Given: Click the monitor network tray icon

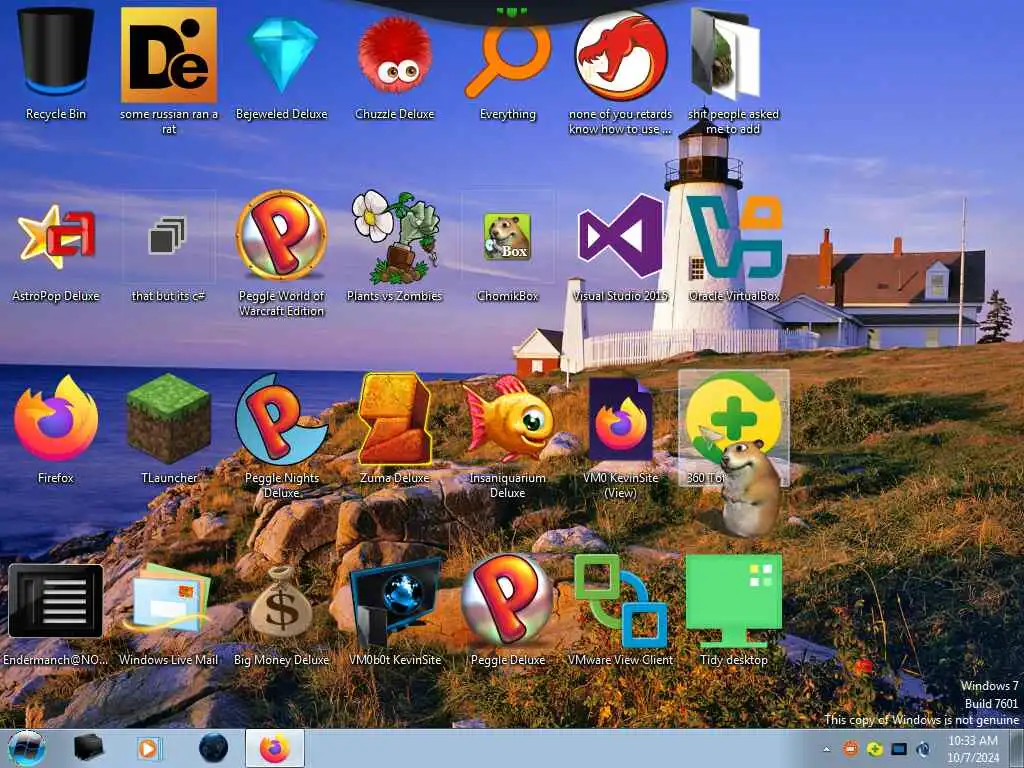Looking at the screenshot, I should [x=899, y=749].
